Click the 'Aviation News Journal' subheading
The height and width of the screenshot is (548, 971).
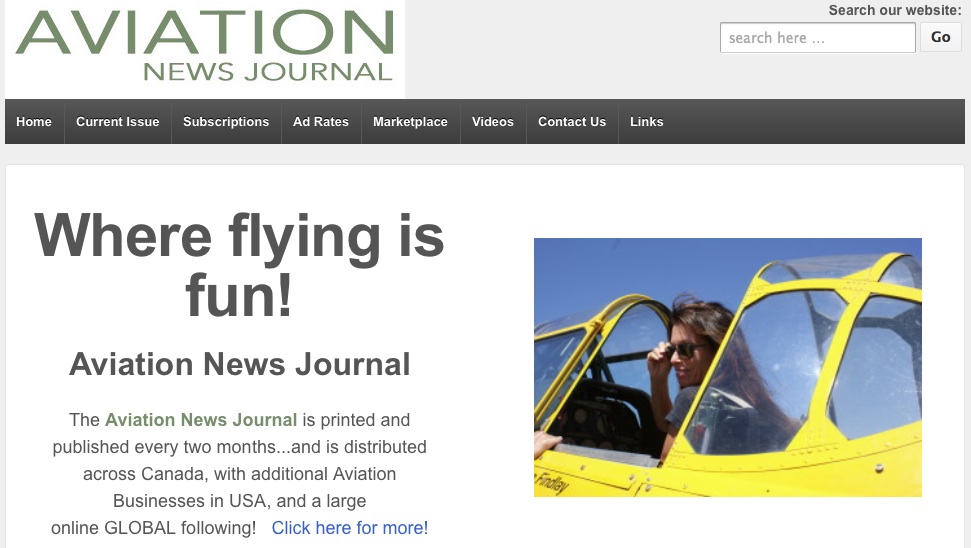coord(240,364)
